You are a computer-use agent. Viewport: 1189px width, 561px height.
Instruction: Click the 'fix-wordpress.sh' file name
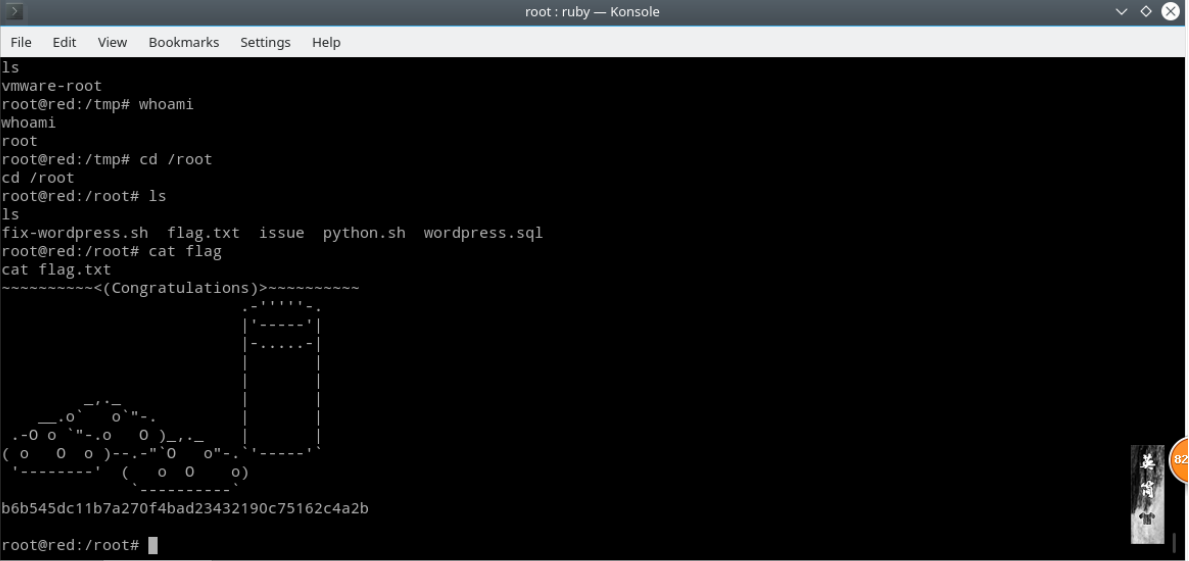point(75,233)
